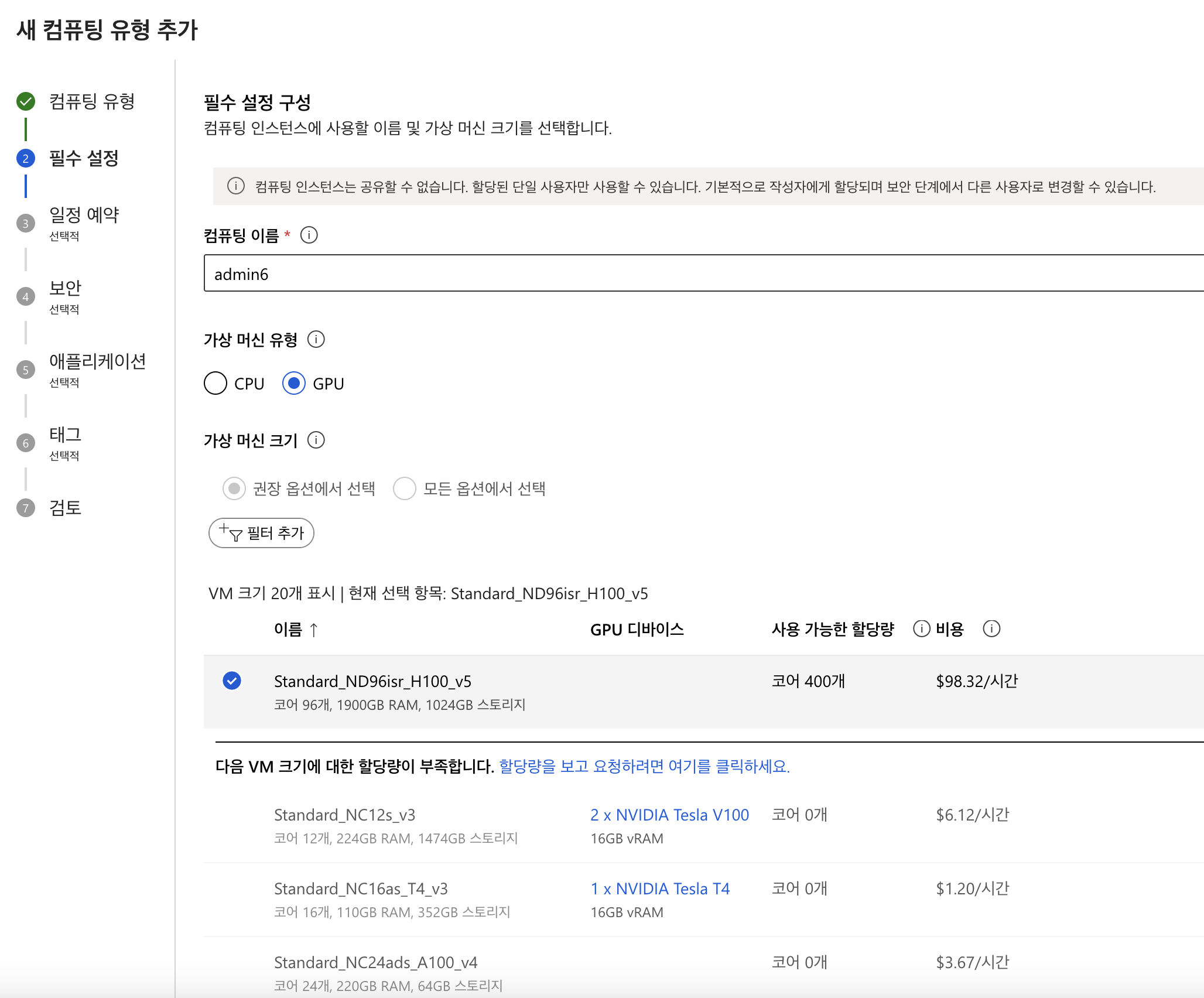Choose 모든 옵션에서 선택 radio option
Screen dimensions: 1204x998
coord(405,488)
